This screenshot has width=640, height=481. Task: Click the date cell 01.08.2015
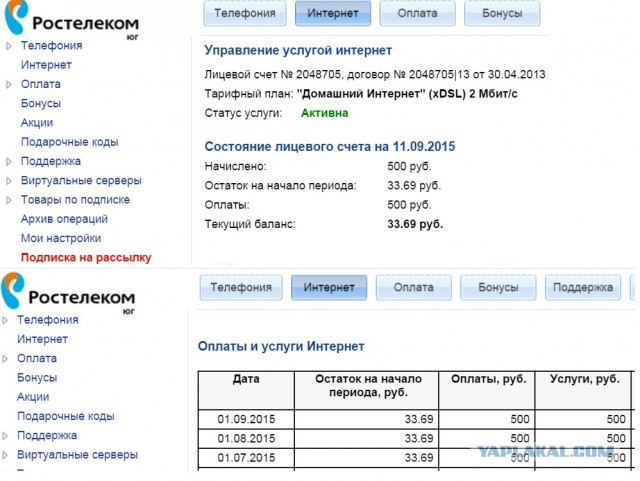point(246,439)
